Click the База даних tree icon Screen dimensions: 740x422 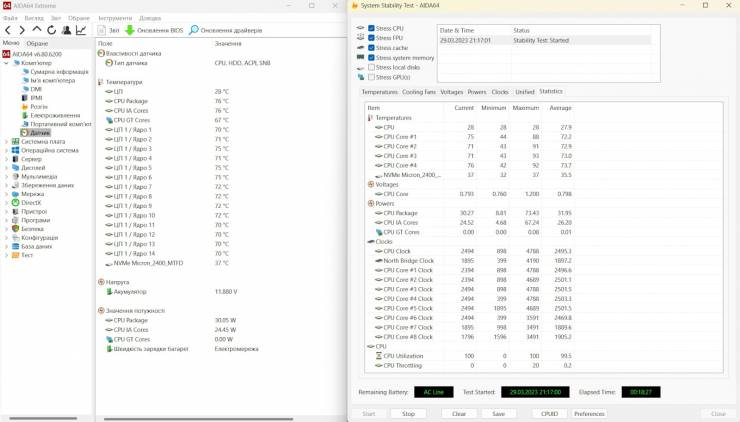point(16,246)
